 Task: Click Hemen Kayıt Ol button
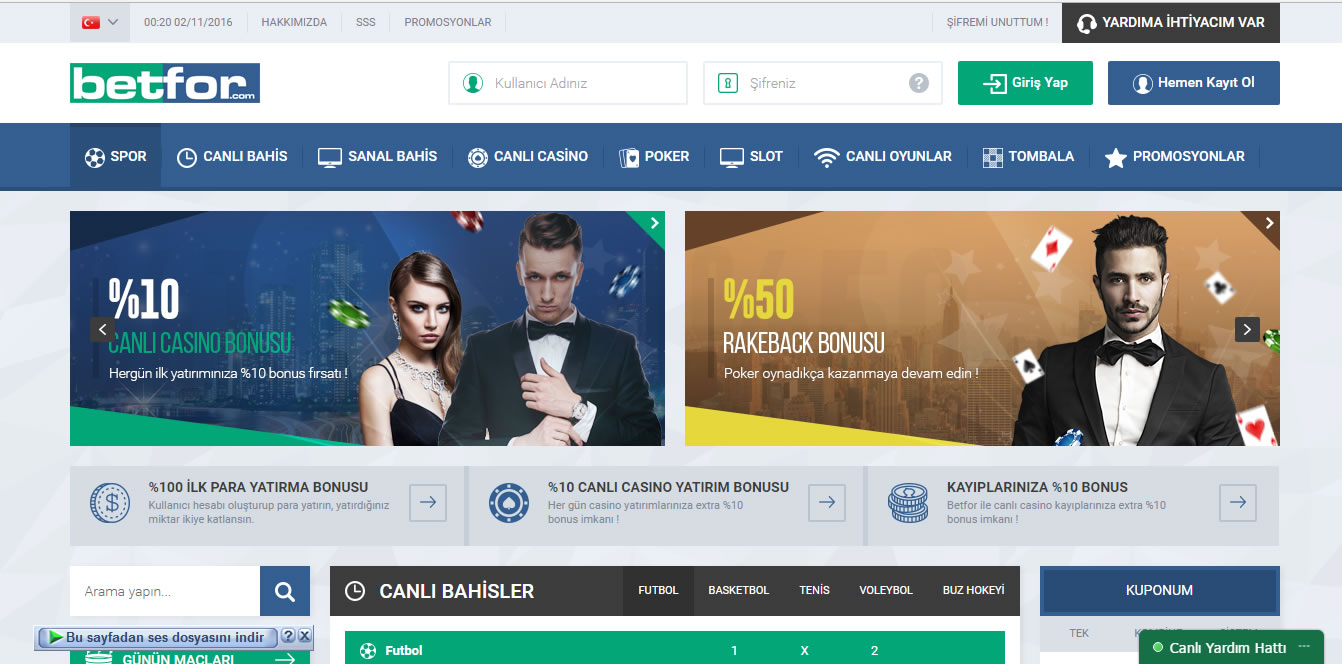coord(1194,83)
